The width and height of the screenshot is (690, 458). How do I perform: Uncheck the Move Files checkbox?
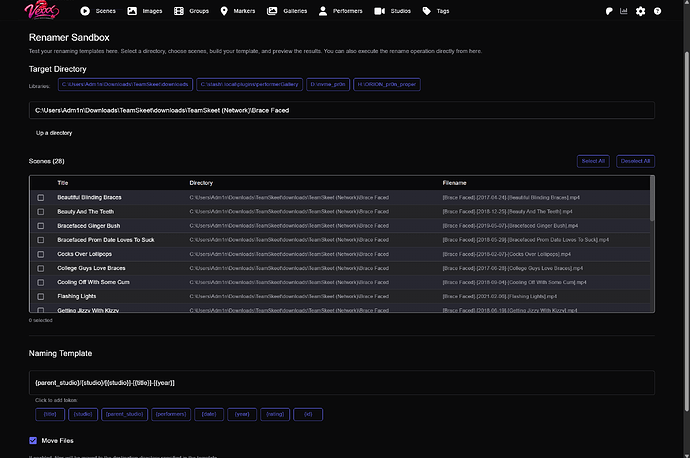click(34, 440)
